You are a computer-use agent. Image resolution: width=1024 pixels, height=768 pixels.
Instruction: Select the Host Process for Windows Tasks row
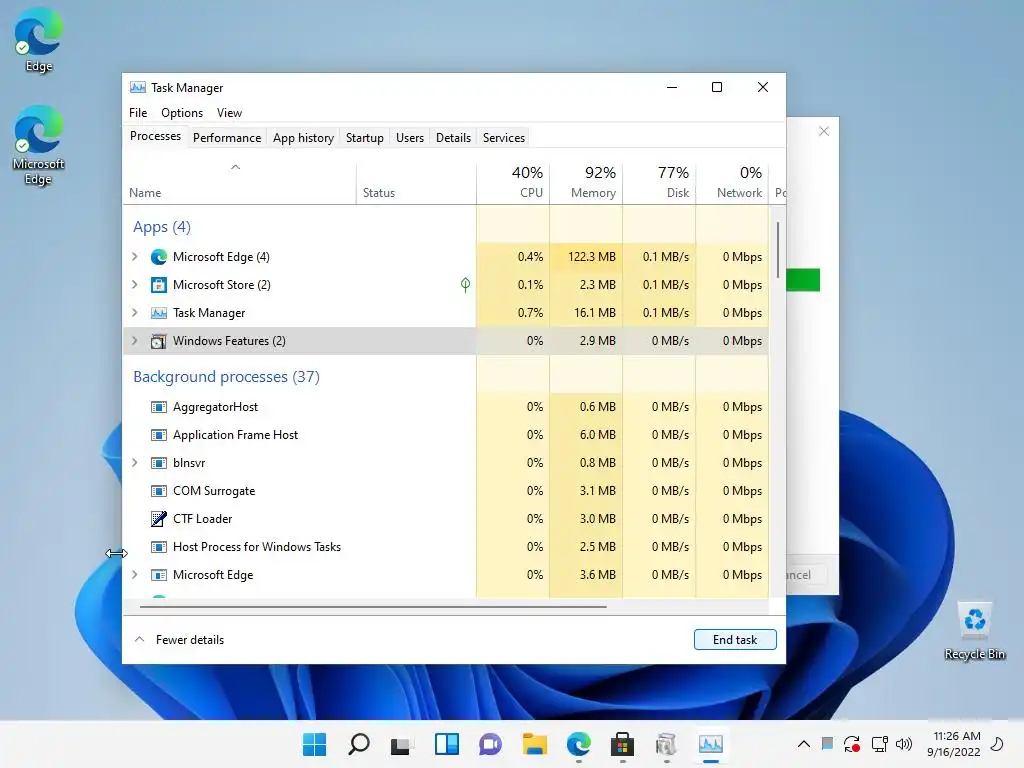coord(446,547)
